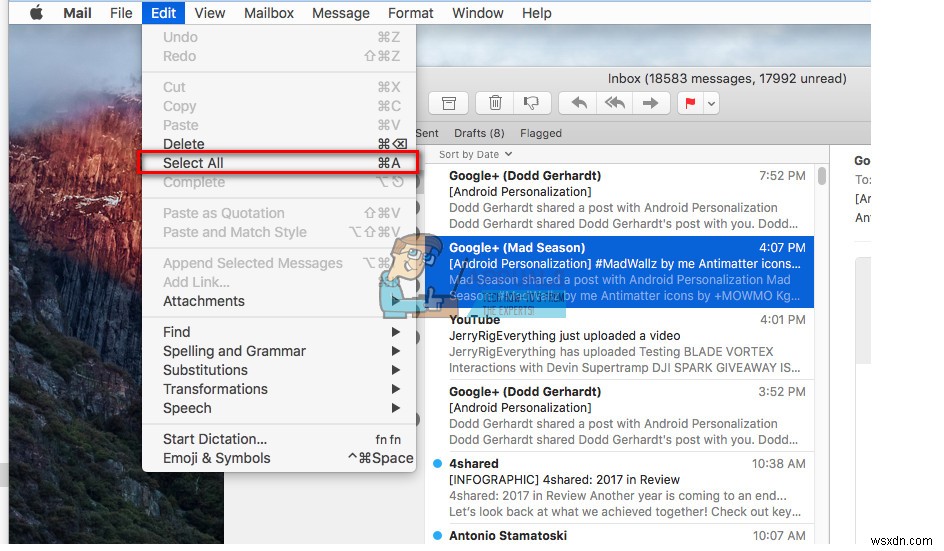Click the Archive toolbar button
Image resolution: width=944 pixels, height=551 pixels.
click(449, 103)
